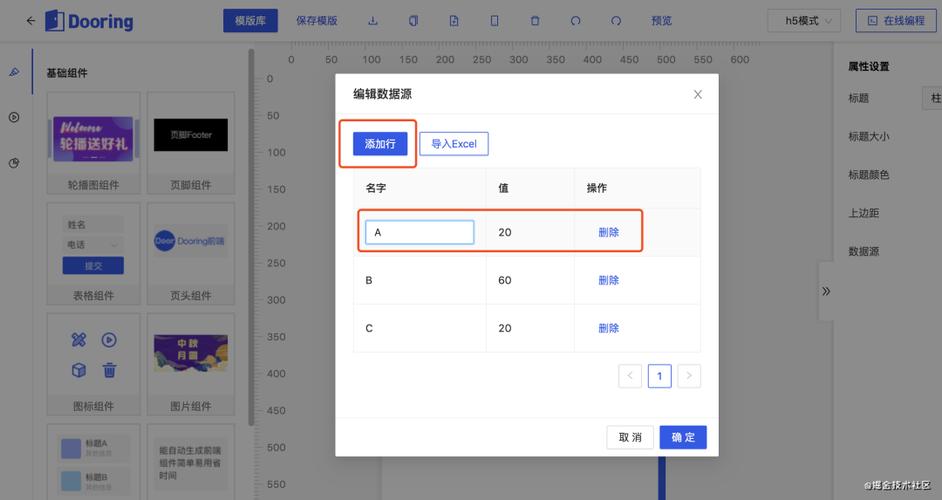Go to the next page in table pagination

pyautogui.click(x=689, y=376)
